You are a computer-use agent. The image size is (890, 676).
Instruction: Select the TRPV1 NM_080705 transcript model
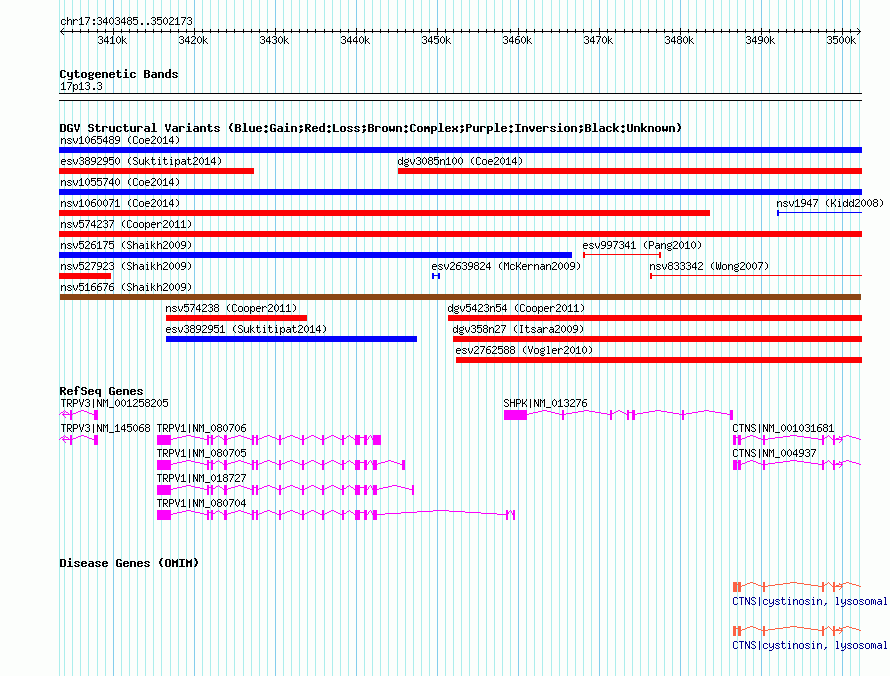point(281,465)
